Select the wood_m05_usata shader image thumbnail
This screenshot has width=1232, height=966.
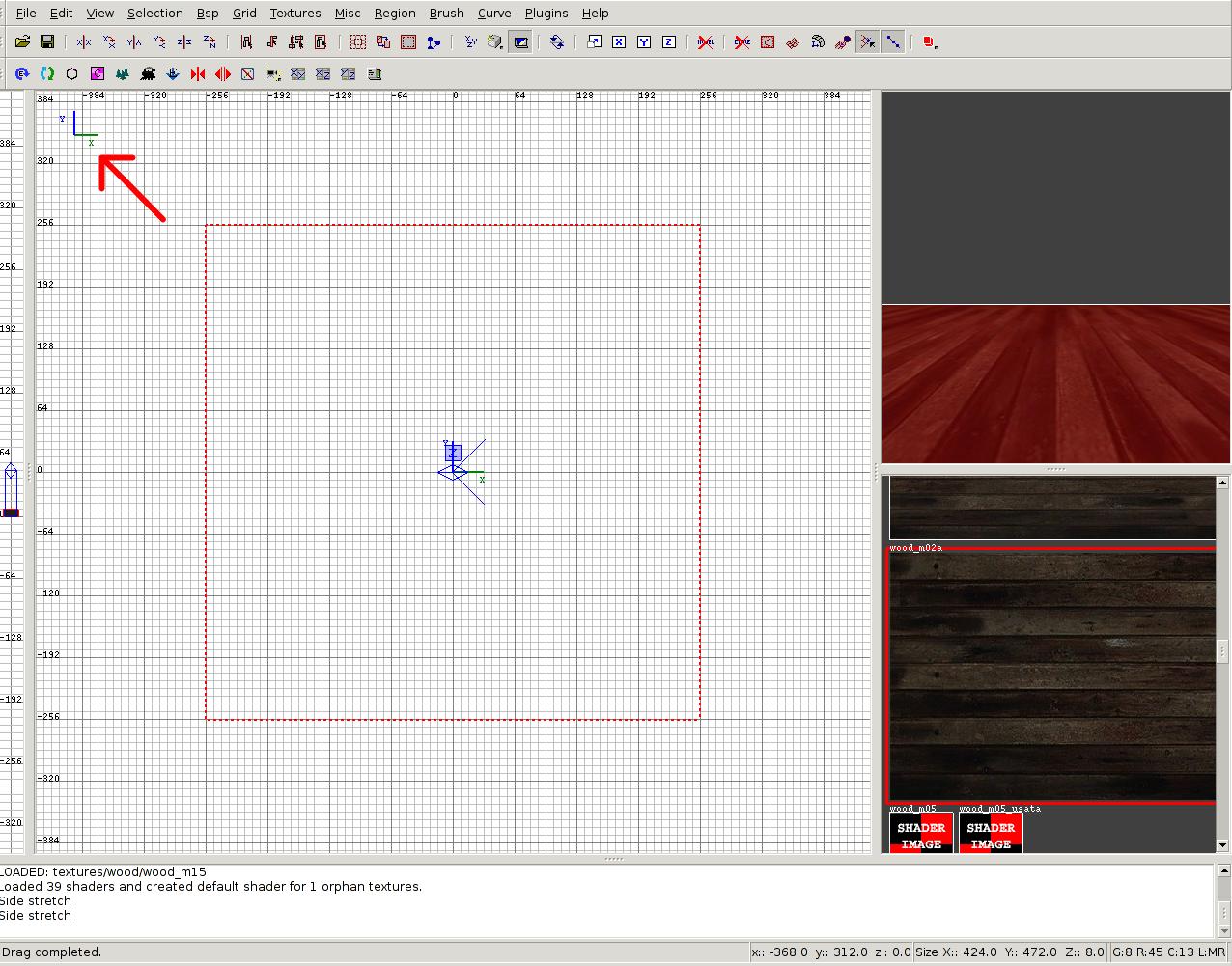[991, 833]
